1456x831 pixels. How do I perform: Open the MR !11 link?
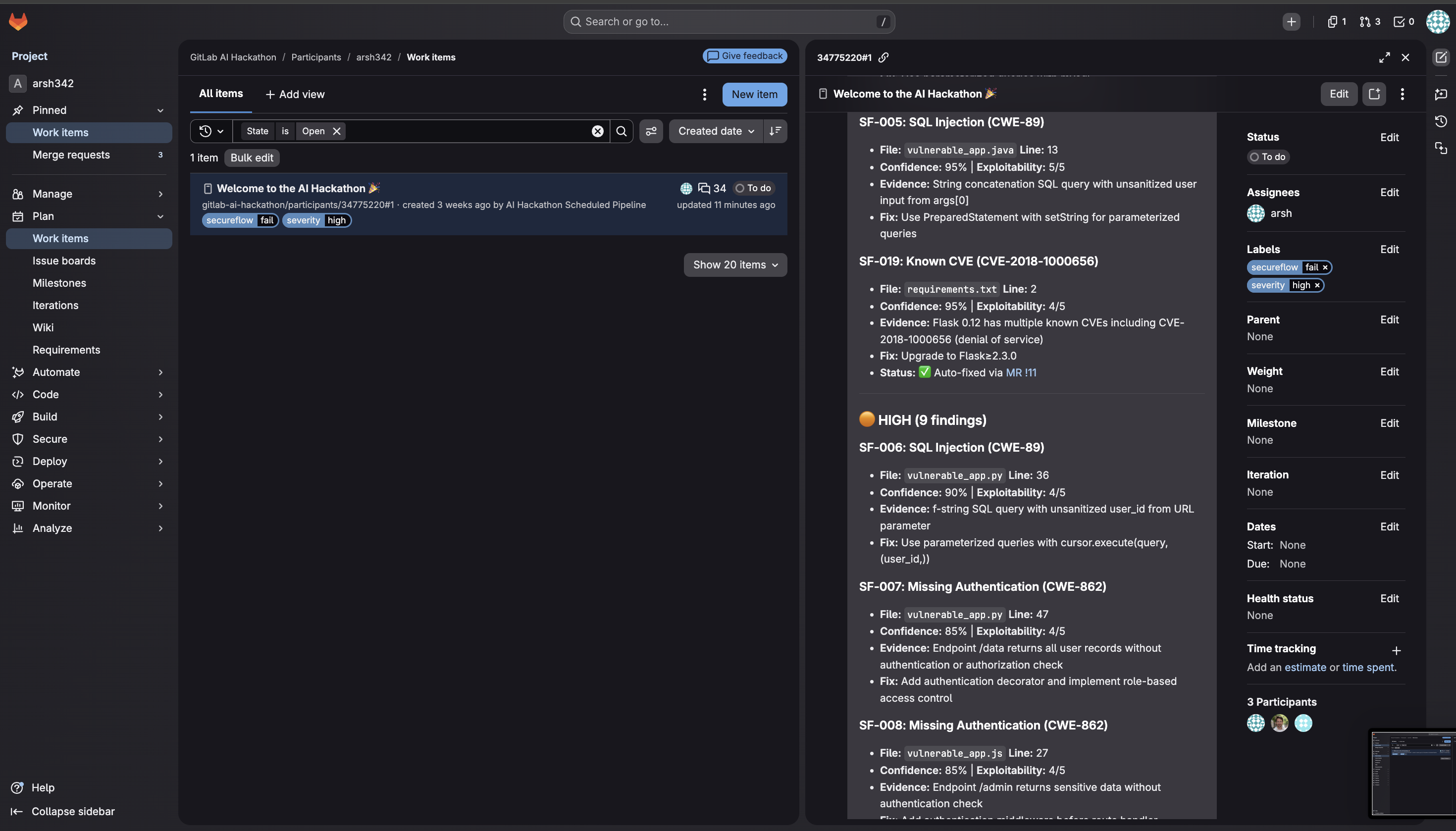click(x=1021, y=373)
